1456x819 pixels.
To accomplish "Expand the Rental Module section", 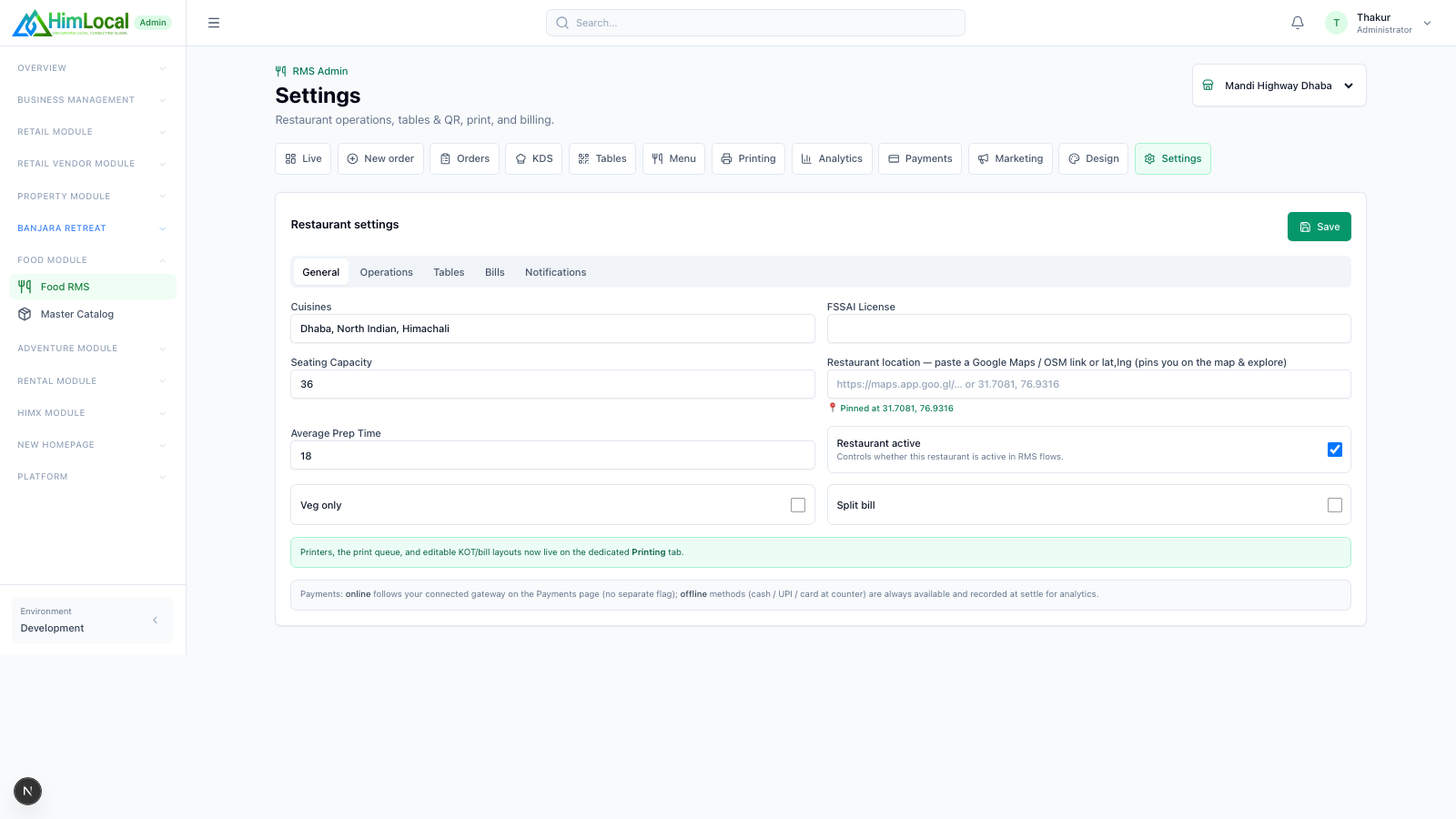I will [x=92, y=381].
